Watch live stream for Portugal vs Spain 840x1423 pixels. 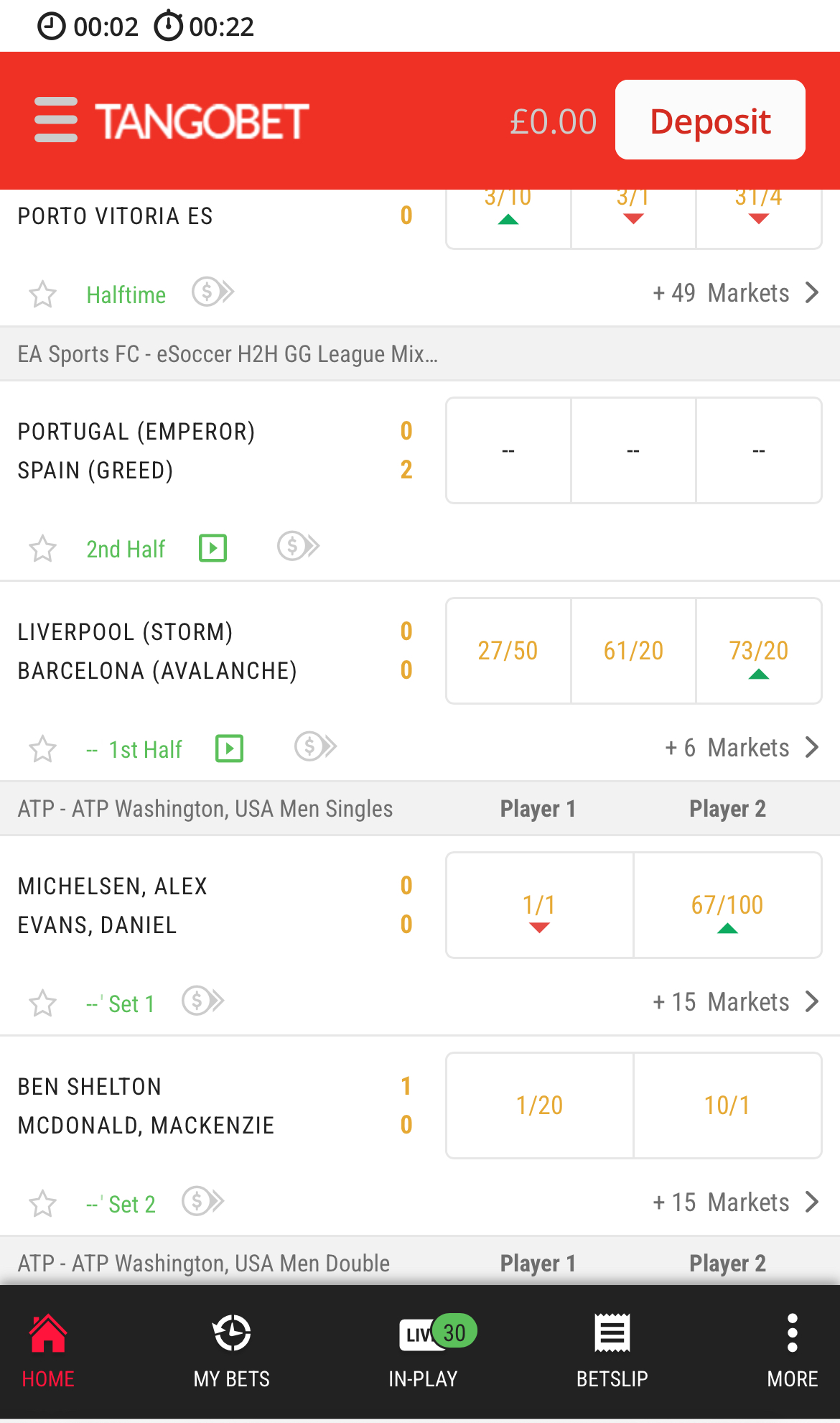pos(213,548)
